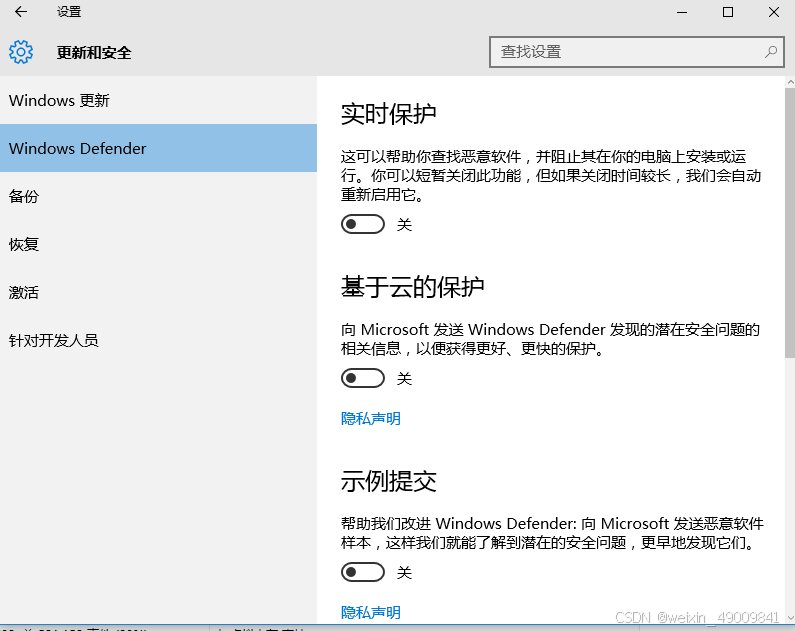Minimize the 设置 window

(682, 12)
